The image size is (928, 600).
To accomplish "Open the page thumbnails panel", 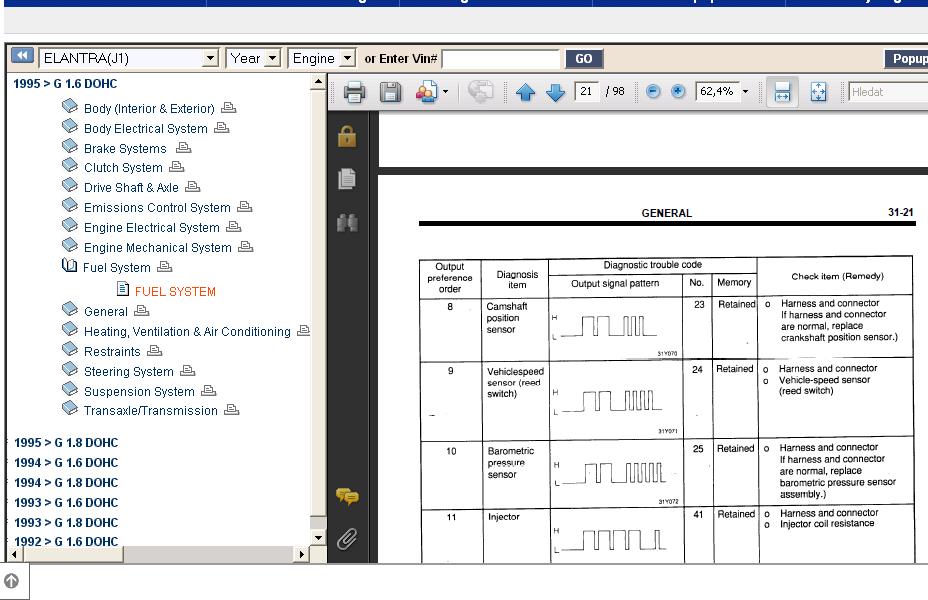I will [x=347, y=179].
